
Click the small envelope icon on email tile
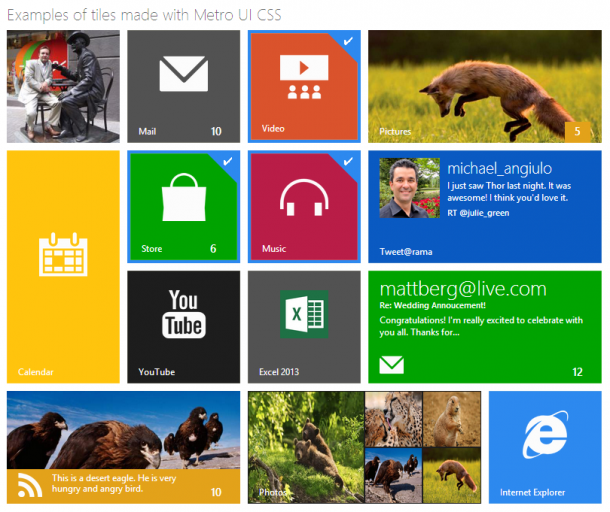(392, 365)
